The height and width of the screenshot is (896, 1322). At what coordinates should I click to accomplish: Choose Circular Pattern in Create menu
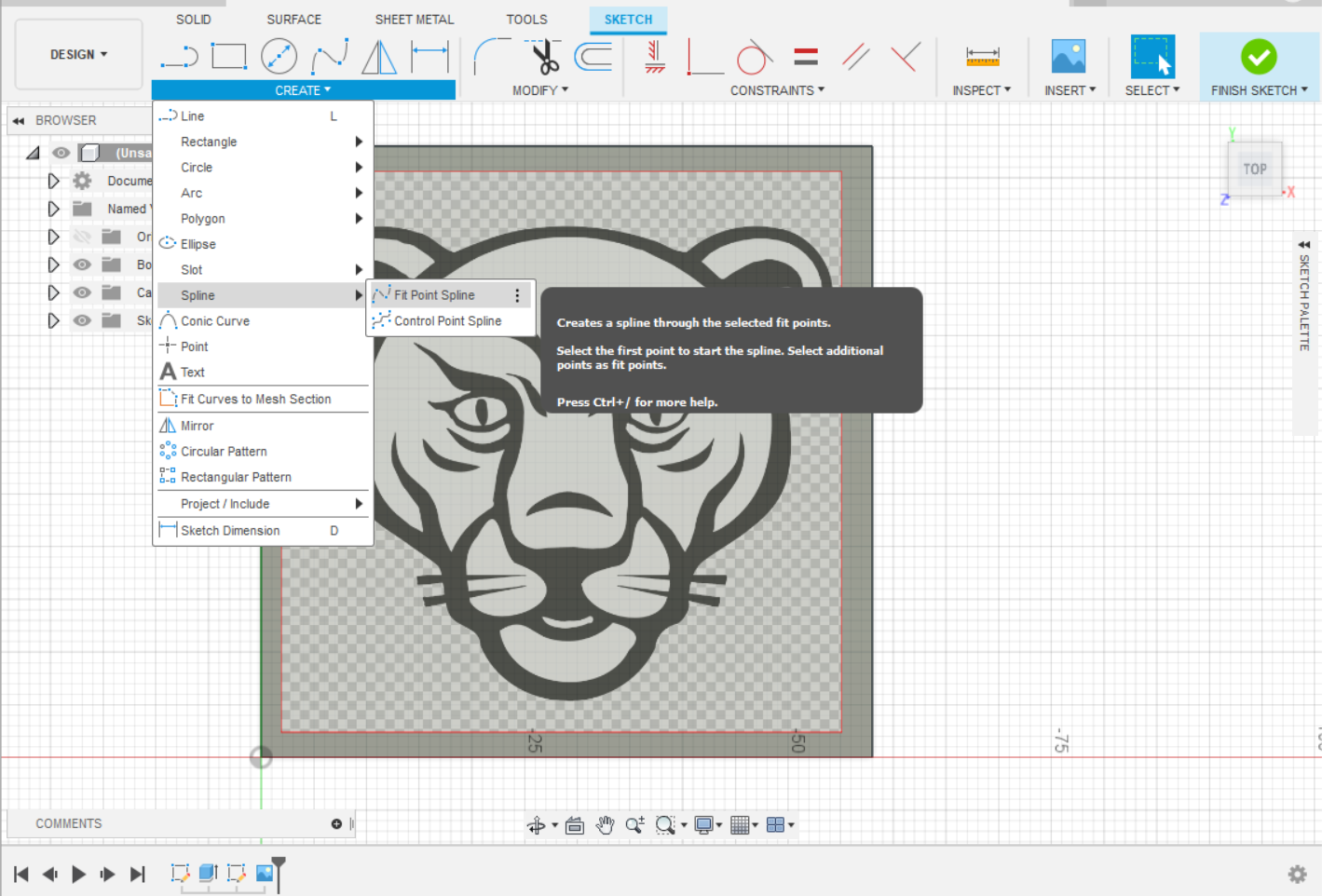pyautogui.click(x=263, y=451)
